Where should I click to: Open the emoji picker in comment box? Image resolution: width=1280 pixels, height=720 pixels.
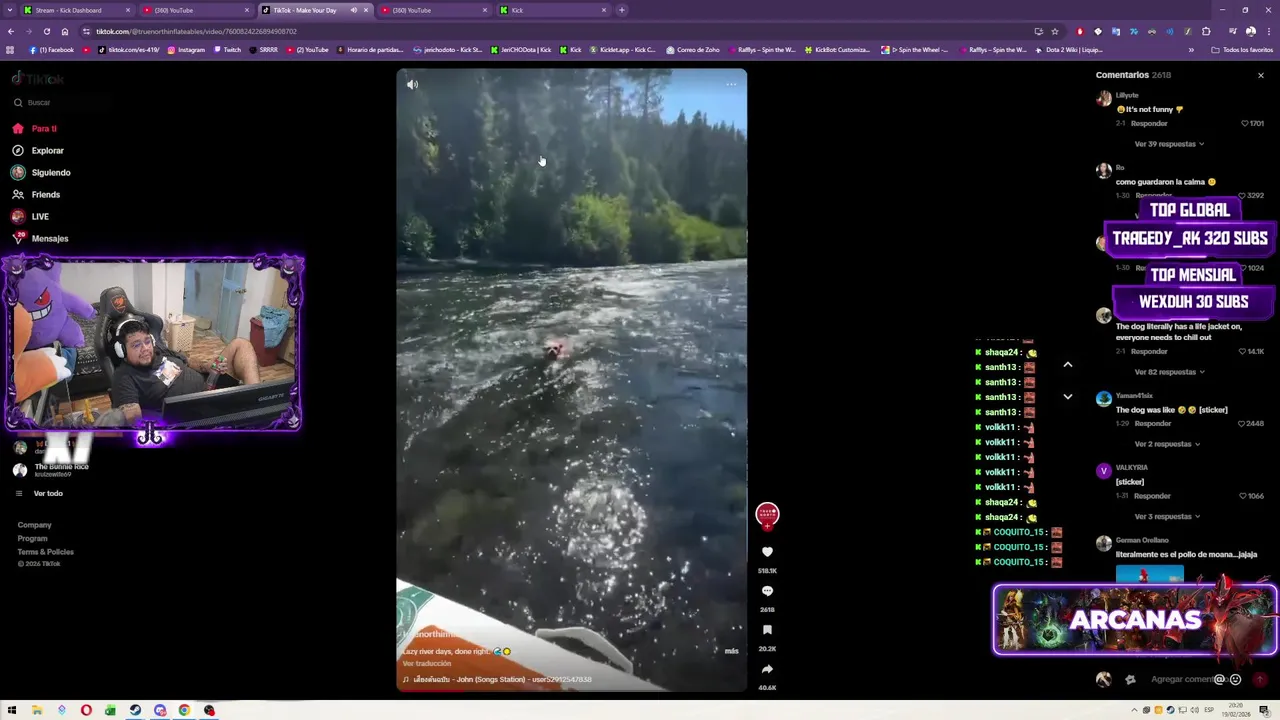pyautogui.click(x=1235, y=679)
